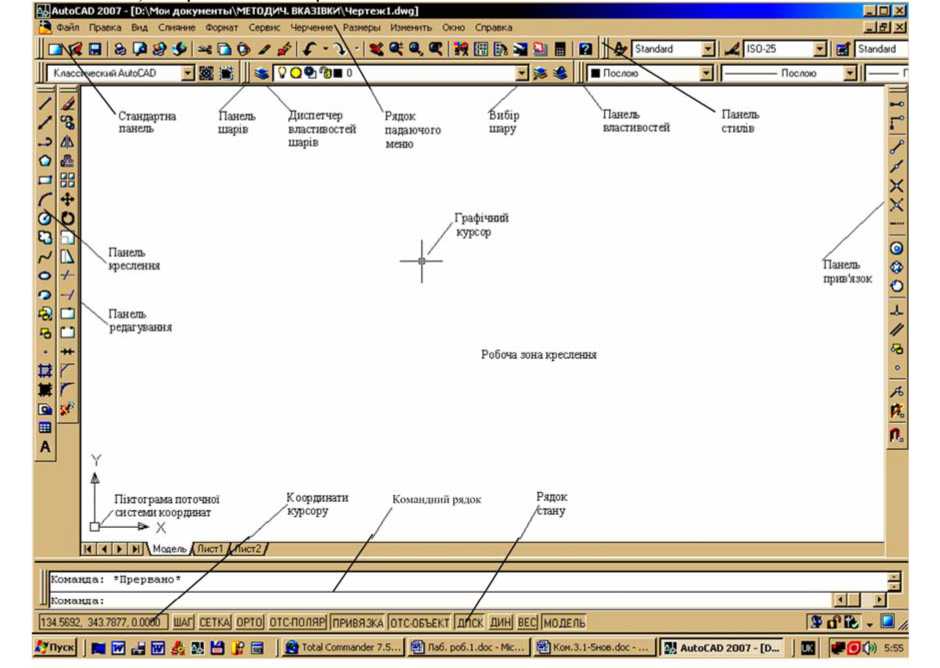
Task: Toggle ОТС-ПОЛЯР polar tracking
Action: point(297,622)
